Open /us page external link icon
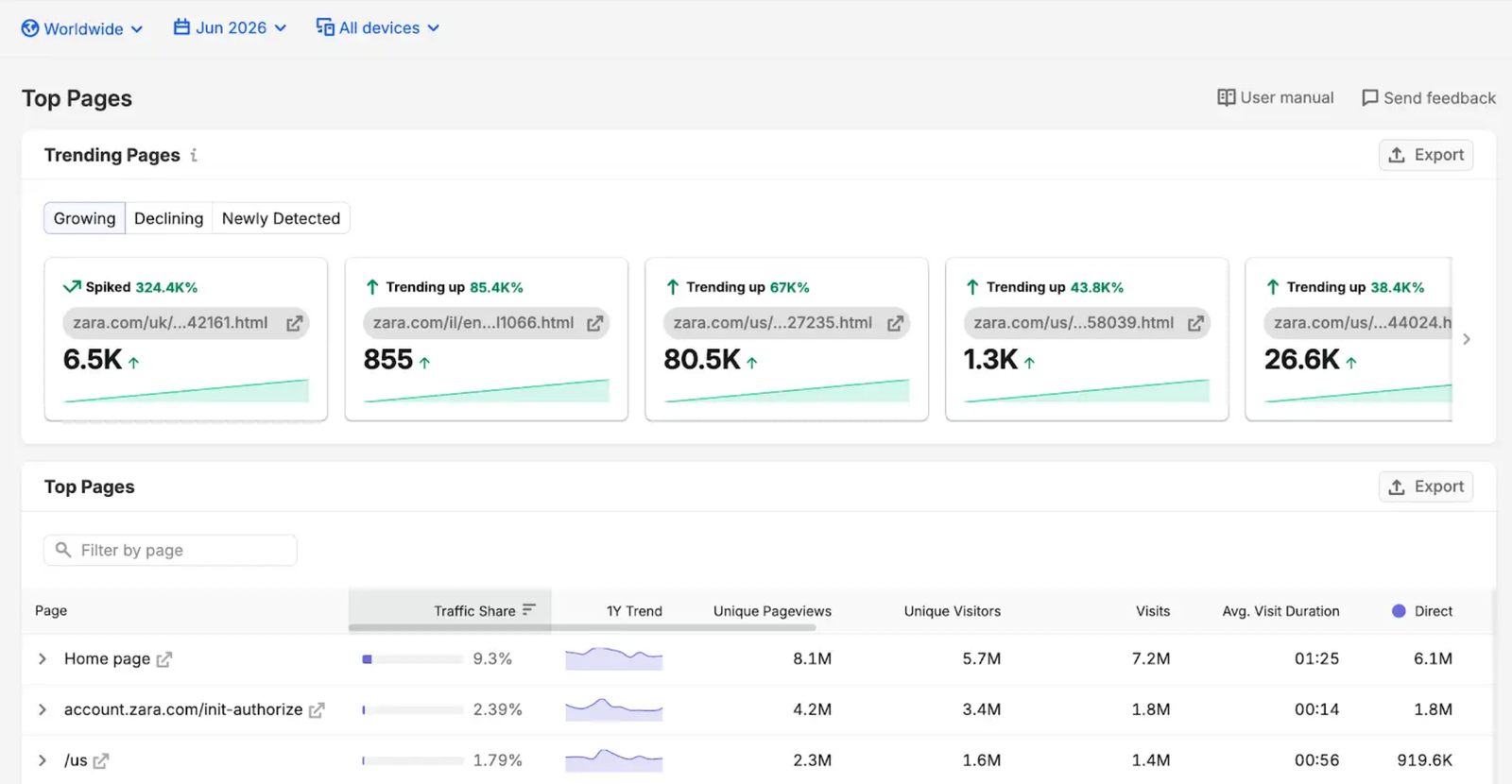 pyautogui.click(x=101, y=761)
